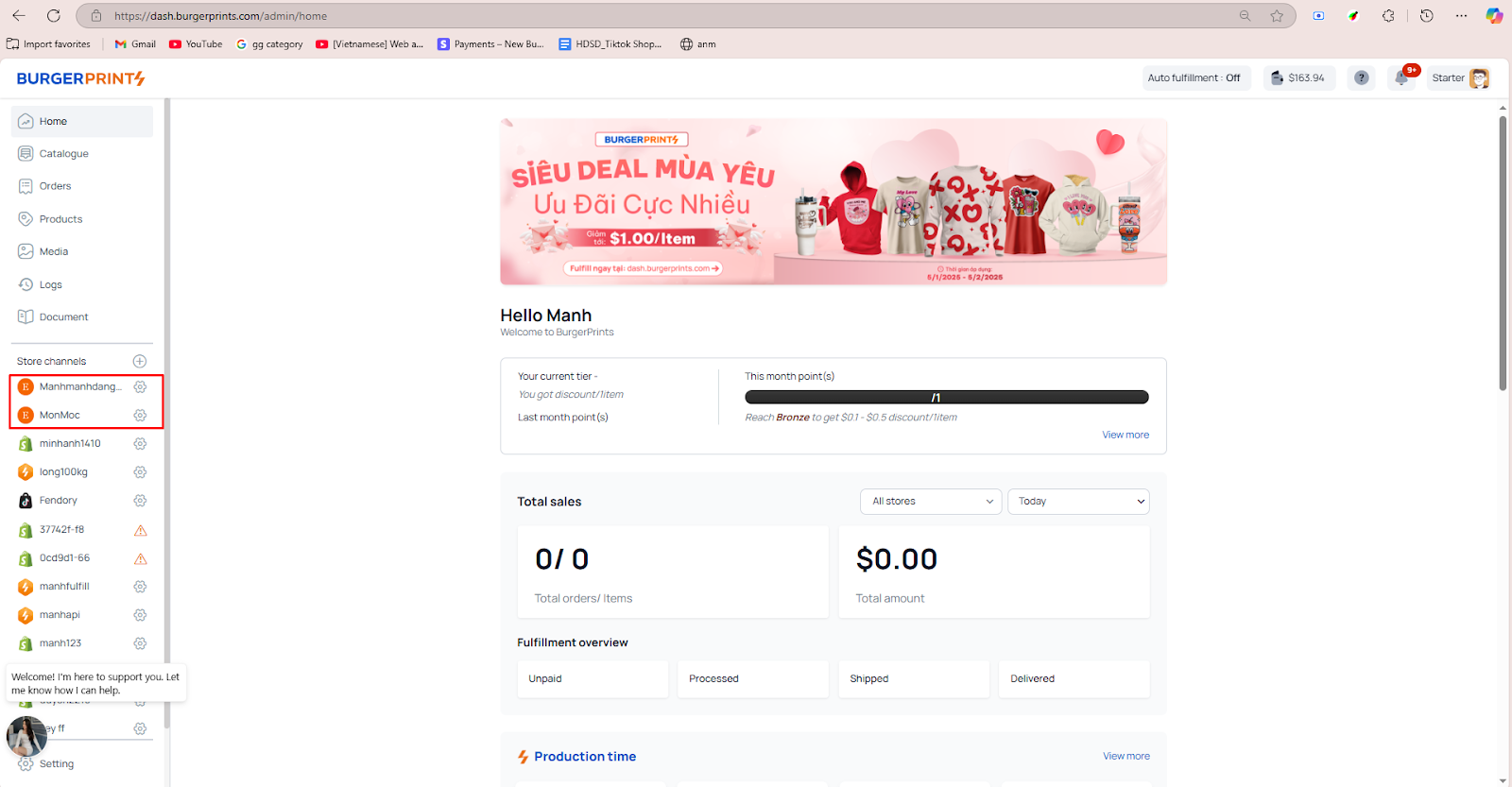
Task: Open the Home sidebar item
Action: point(82,121)
